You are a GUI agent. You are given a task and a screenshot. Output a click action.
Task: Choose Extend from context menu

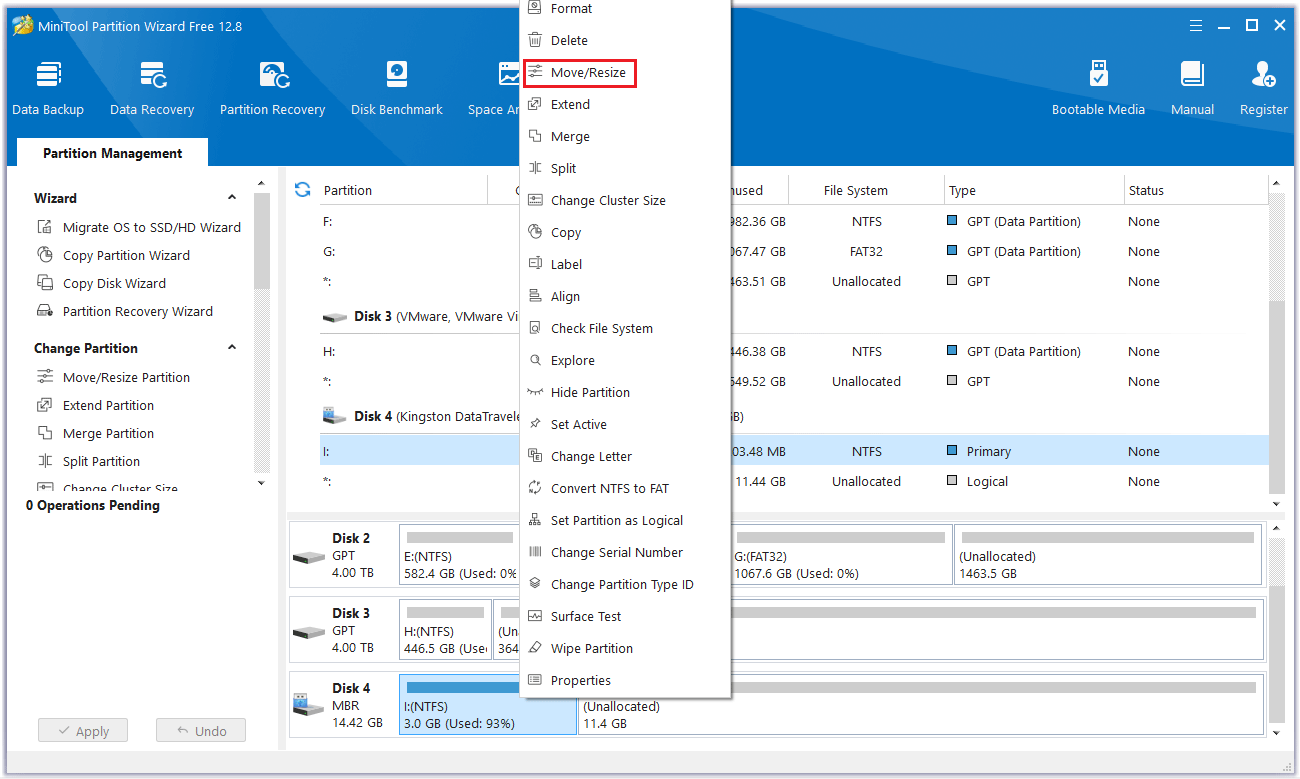coord(625,105)
